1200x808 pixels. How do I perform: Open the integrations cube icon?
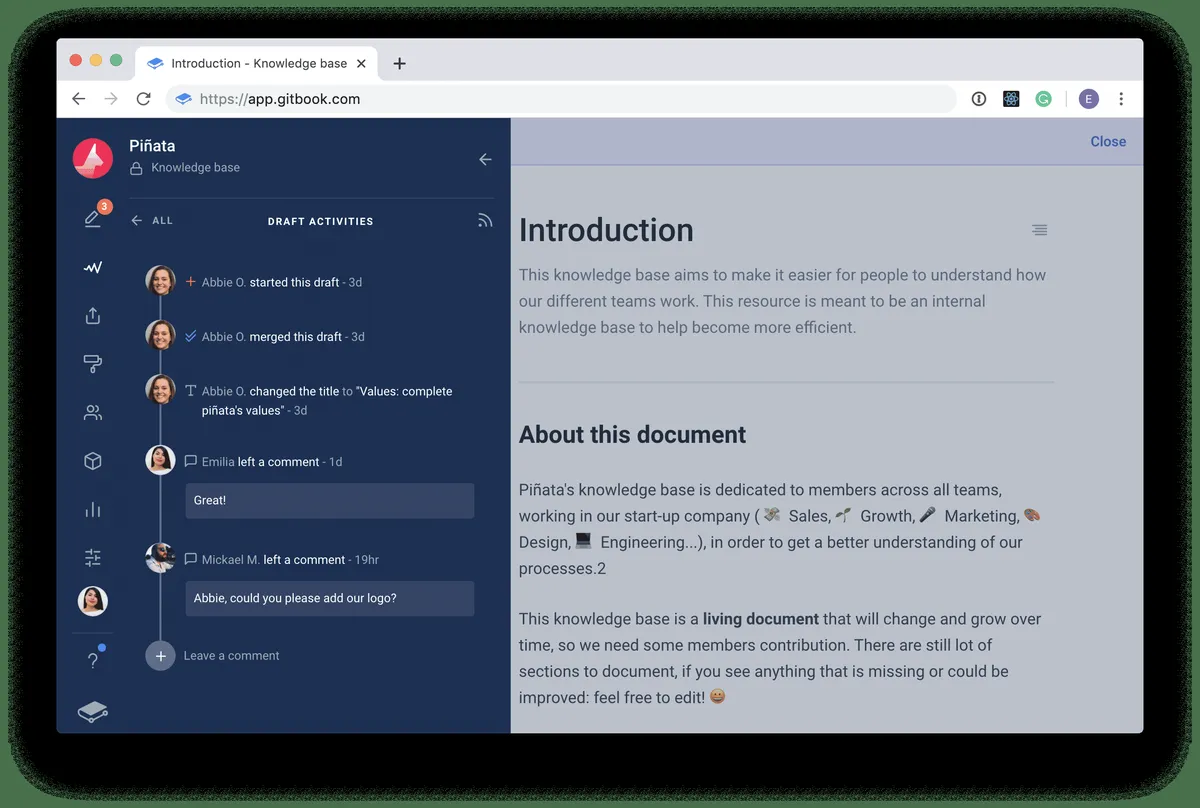click(x=92, y=461)
